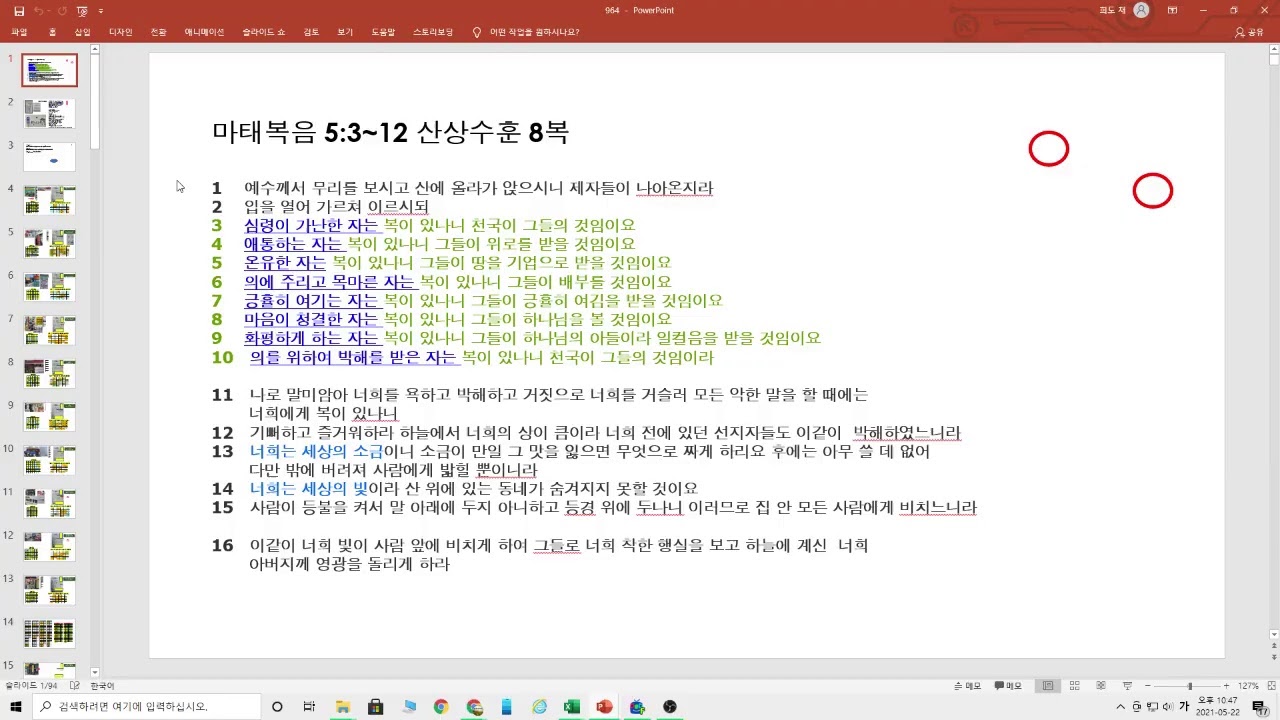Open the 스토리보딩 ribbon tab
This screenshot has height=720, width=1280.
tap(432, 32)
